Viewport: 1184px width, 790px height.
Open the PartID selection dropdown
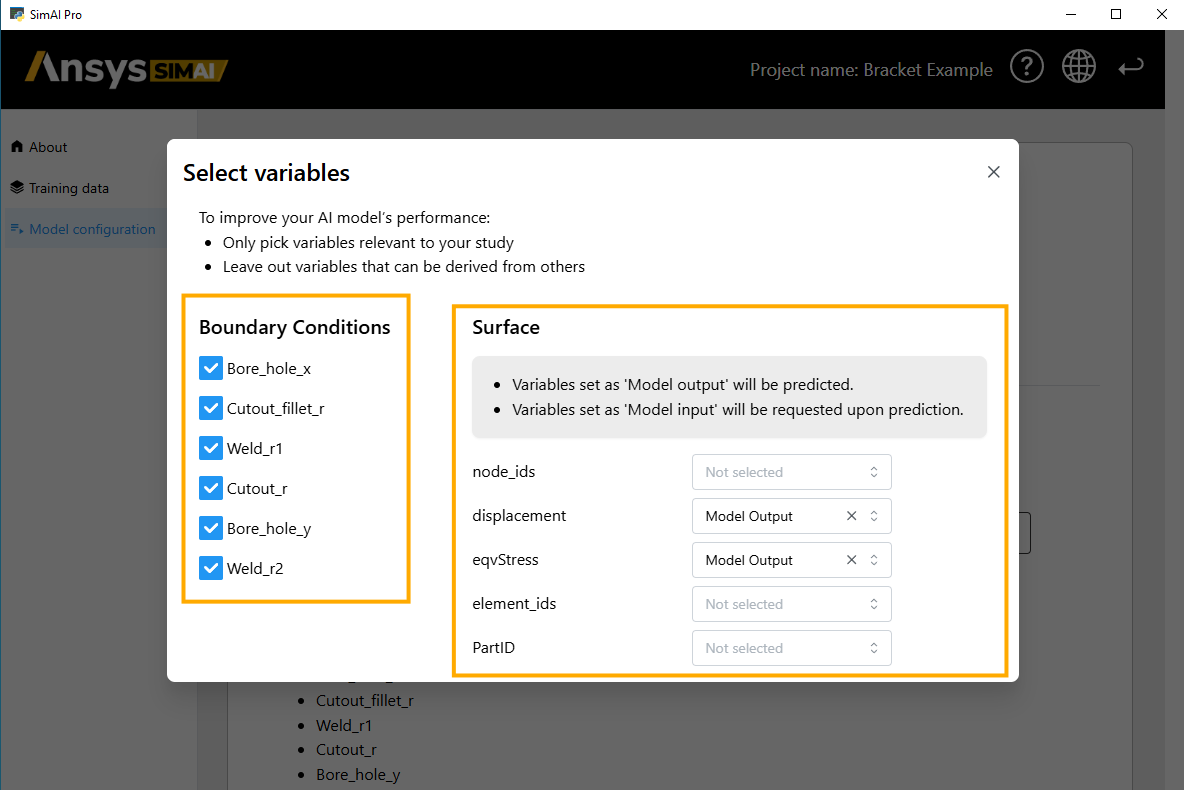pyautogui.click(x=791, y=648)
